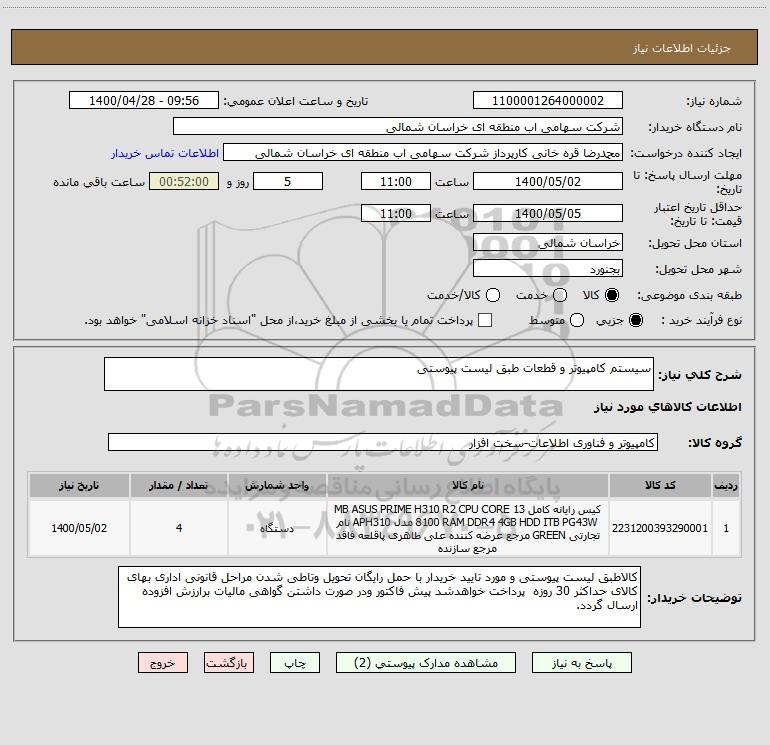Click the response deadline date 1400/05/02 field
This screenshot has width=770, height=745.
point(548,181)
